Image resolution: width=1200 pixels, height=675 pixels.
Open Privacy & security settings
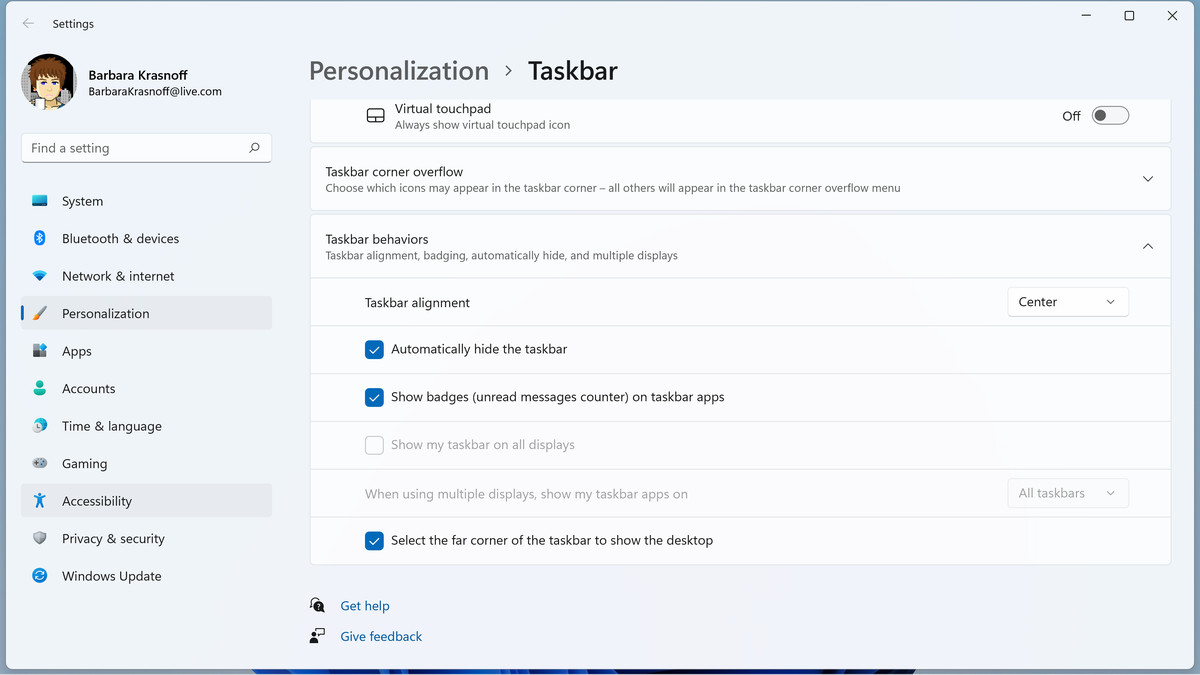[x=146, y=538]
